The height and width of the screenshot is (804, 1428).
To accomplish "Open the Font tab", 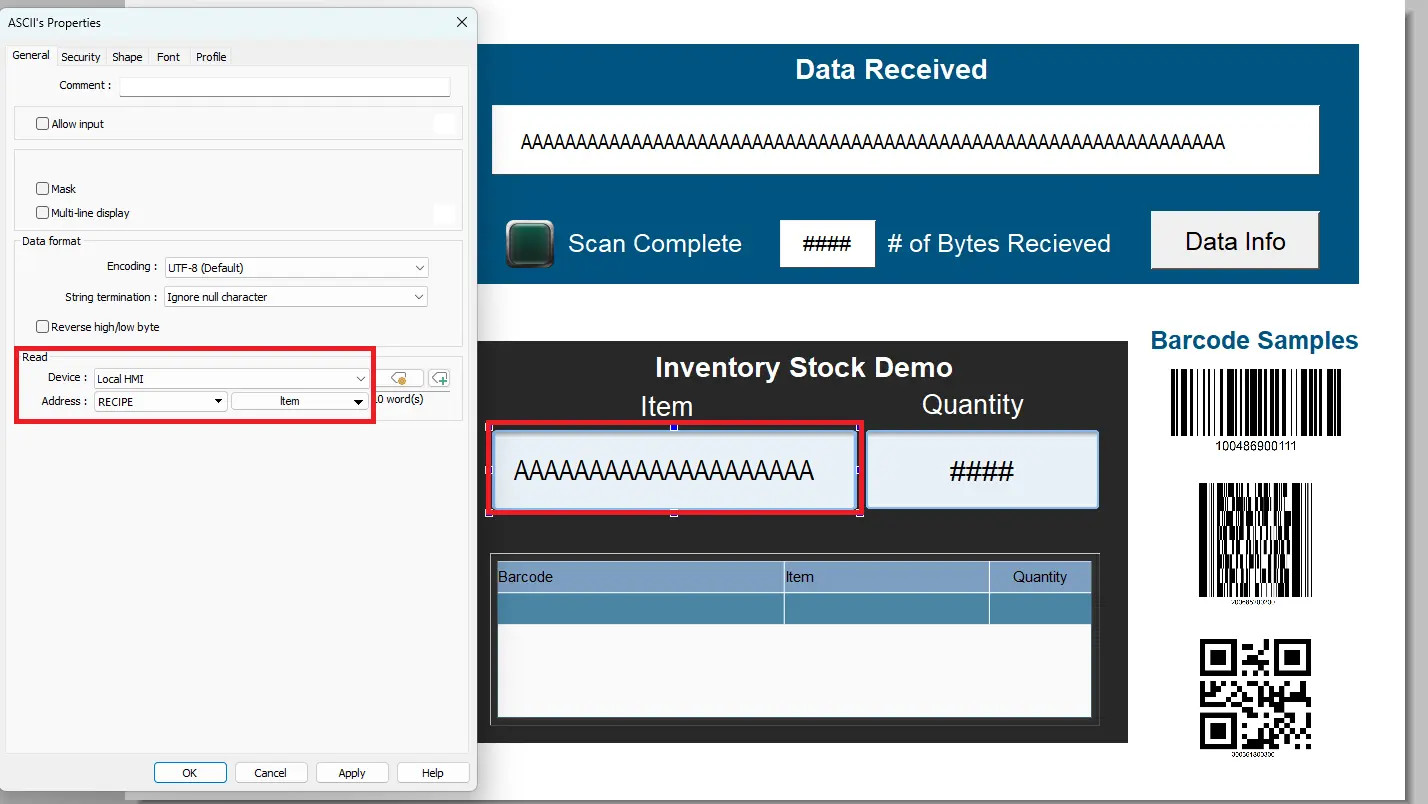I will pyautogui.click(x=168, y=57).
